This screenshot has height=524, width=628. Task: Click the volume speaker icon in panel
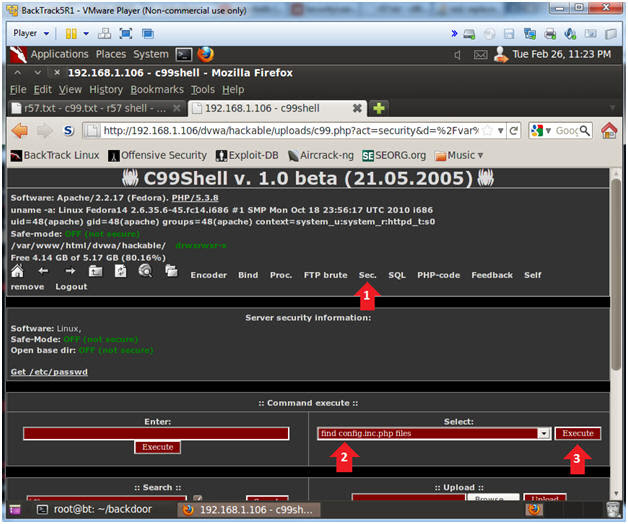click(457, 55)
